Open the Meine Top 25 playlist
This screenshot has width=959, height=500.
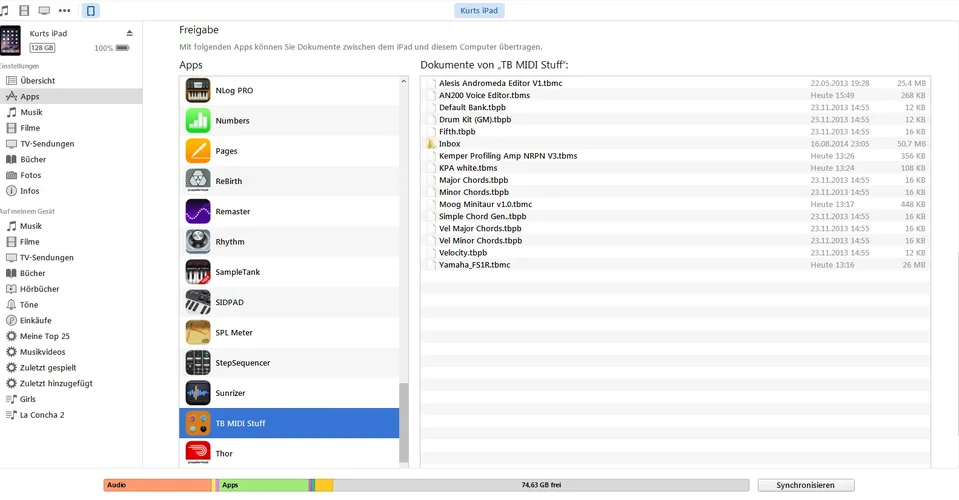(71, 336)
